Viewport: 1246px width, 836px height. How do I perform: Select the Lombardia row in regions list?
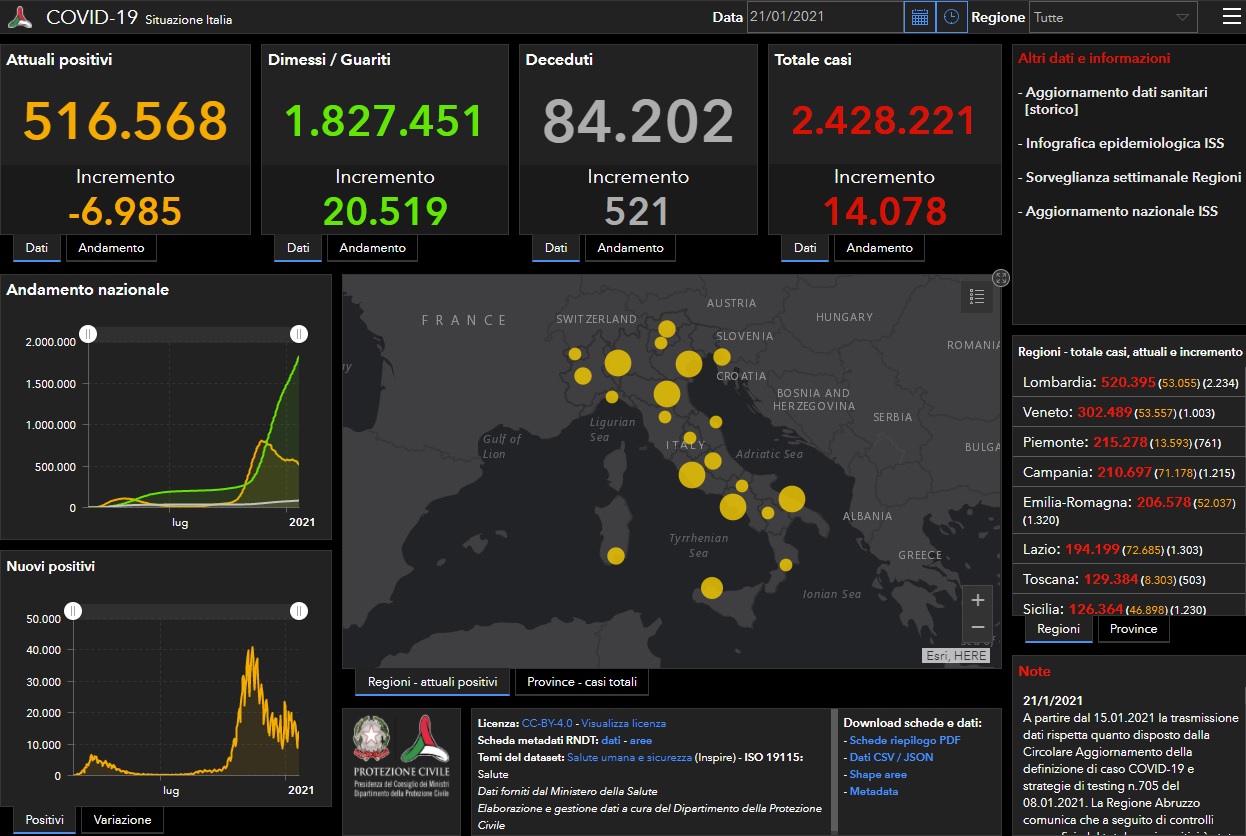tap(1129, 382)
